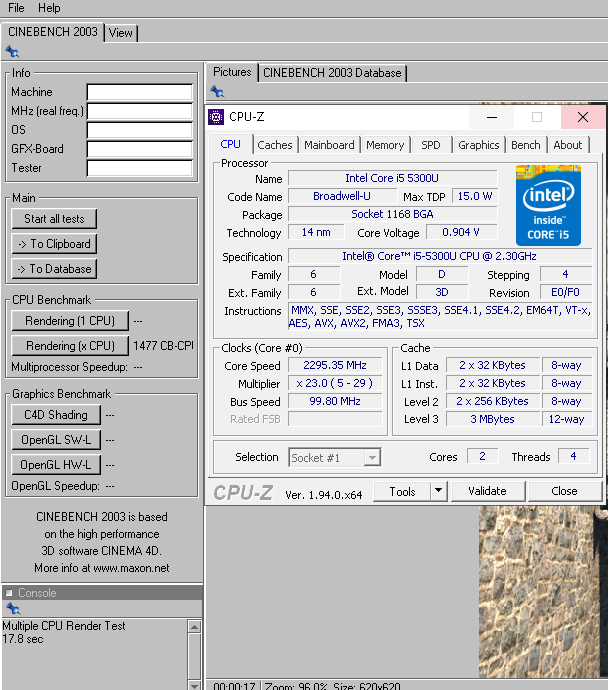Click the MHz (real freq.) input field

[140, 111]
